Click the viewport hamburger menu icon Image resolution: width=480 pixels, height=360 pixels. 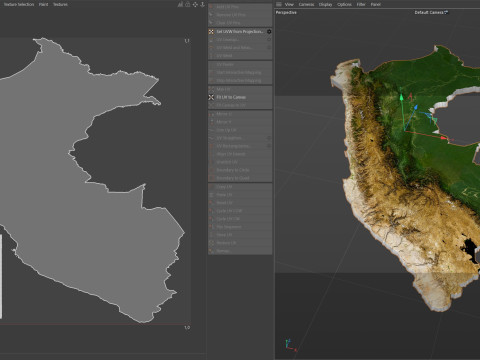tap(279, 4)
